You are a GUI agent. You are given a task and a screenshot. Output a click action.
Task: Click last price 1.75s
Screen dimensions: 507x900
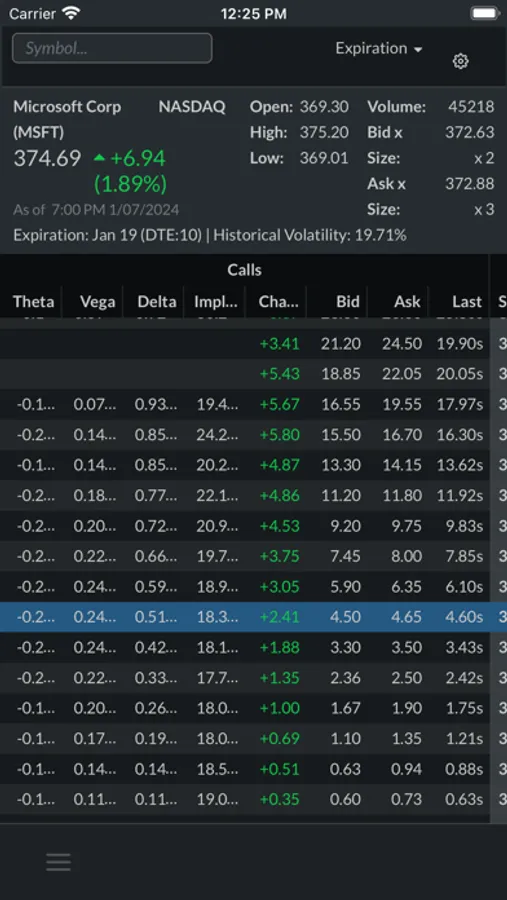click(x=463, y=709)
